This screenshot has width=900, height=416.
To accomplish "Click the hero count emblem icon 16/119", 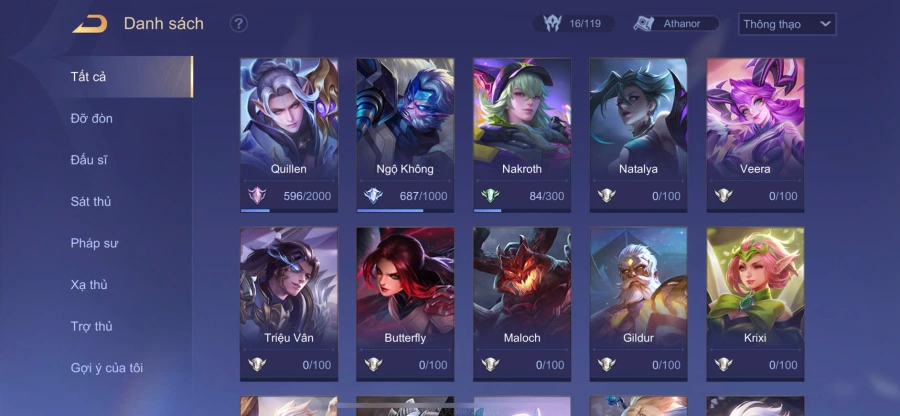I will (552, 24).
